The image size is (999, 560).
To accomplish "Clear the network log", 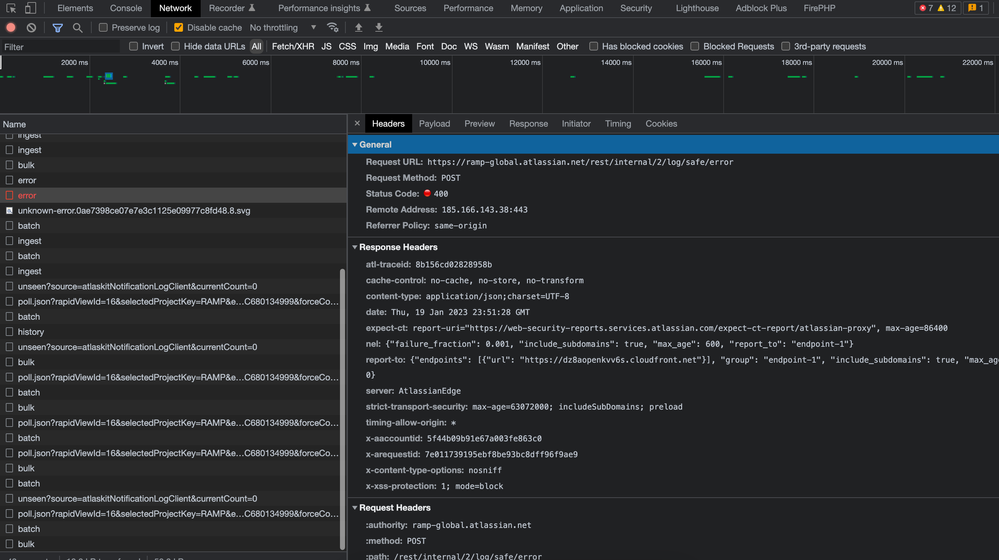I will point(31,27).
